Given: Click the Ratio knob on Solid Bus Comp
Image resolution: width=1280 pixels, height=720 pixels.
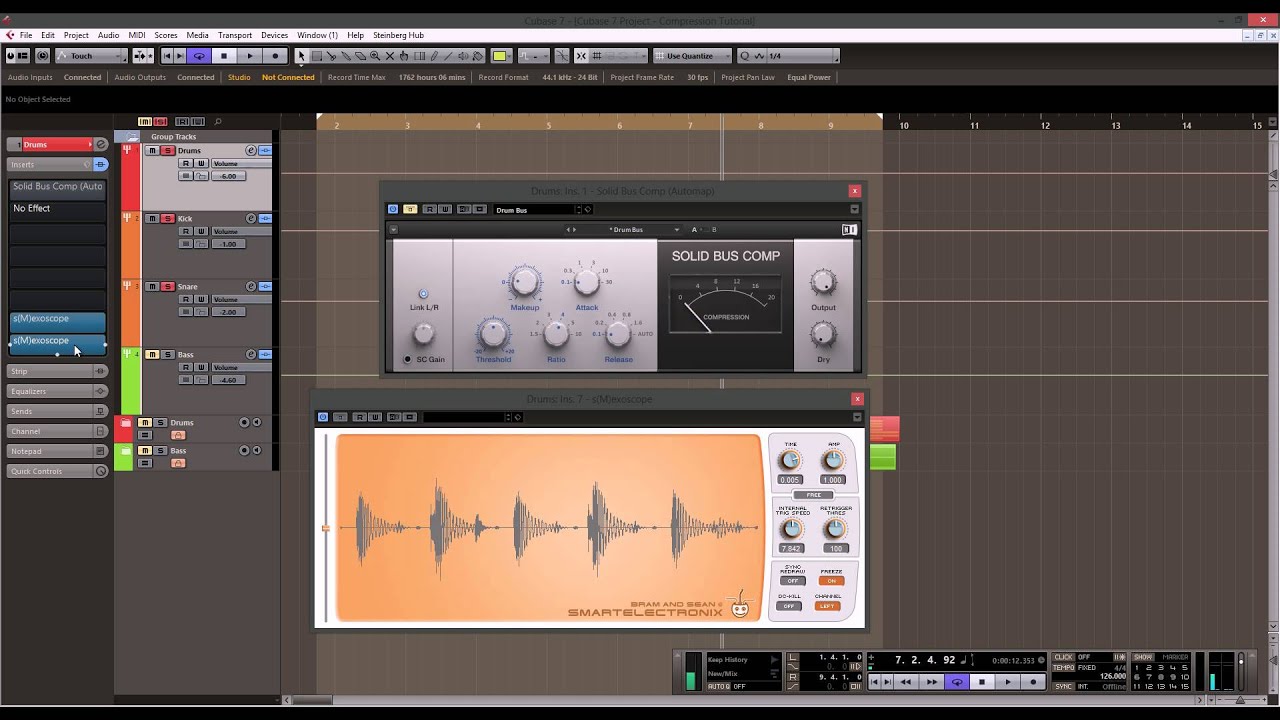Looking at the screenshot, I should click(556, 335).
